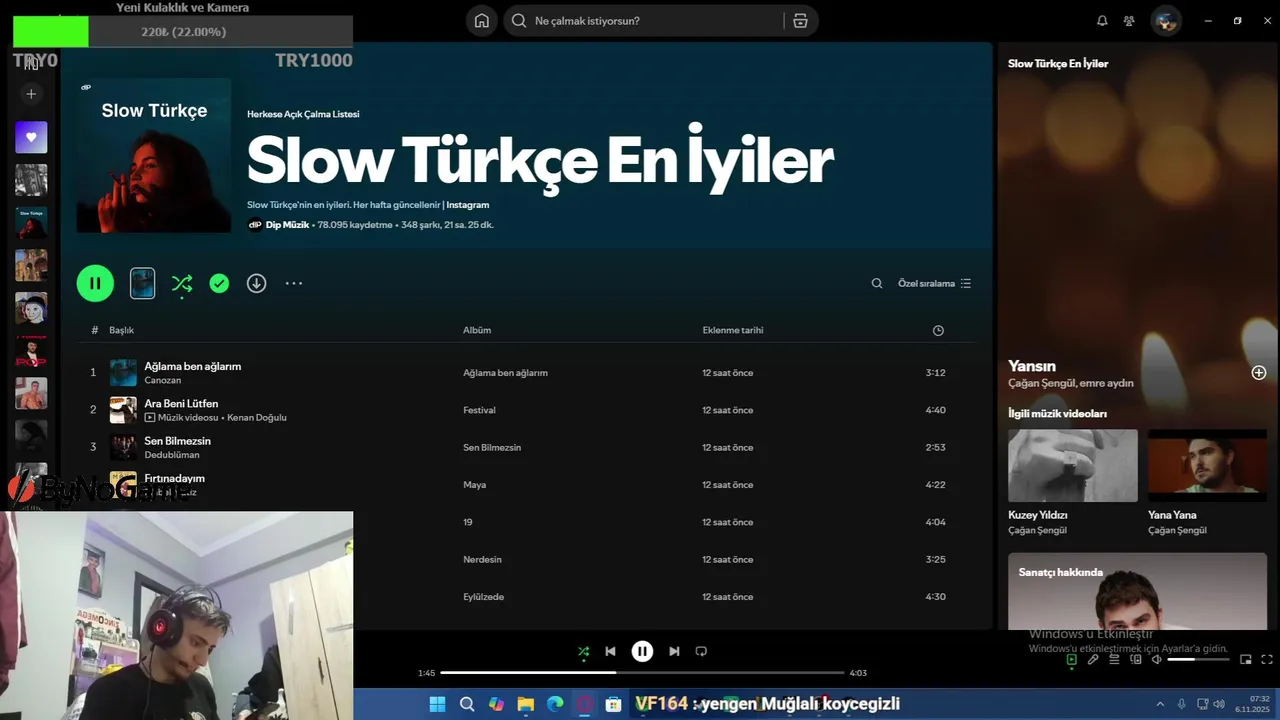Pause the playlist with the large green button
Screen dimensions: 1280x720
(95, 283)
